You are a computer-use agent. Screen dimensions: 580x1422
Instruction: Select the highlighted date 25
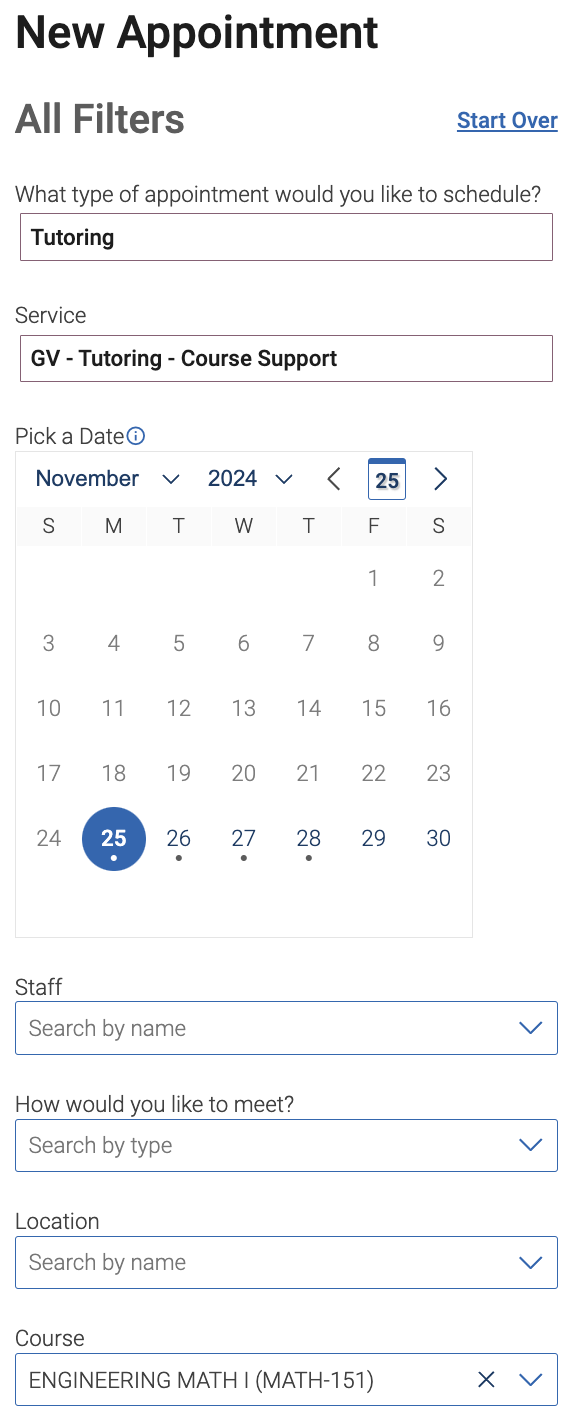(x=114, y=839)
